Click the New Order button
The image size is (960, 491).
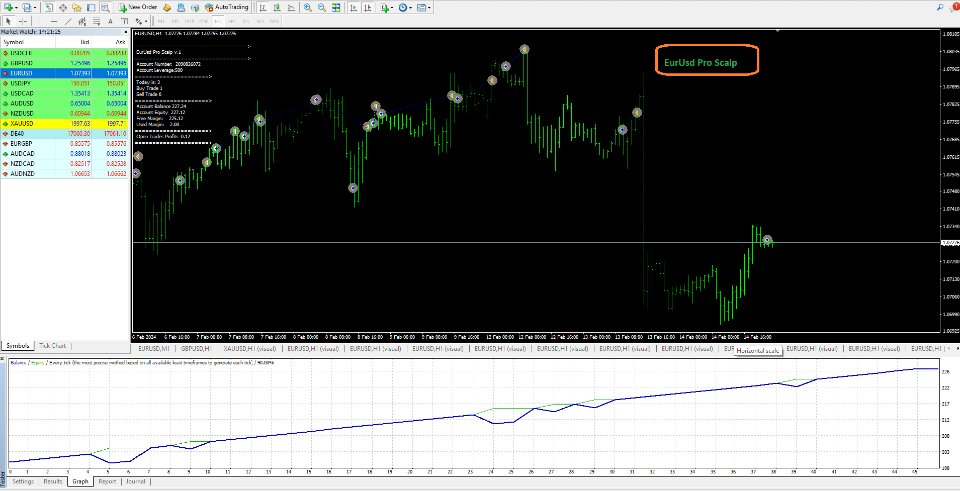(138, 7)
